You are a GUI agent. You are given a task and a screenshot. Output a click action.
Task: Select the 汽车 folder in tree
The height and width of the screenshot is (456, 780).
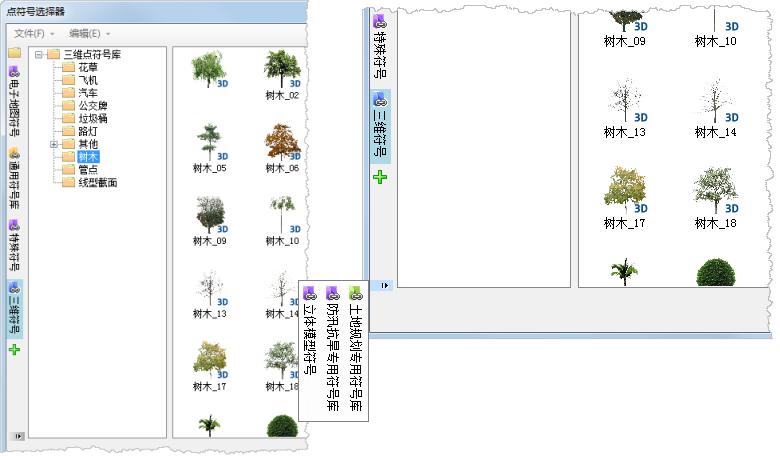pos(87,92)
